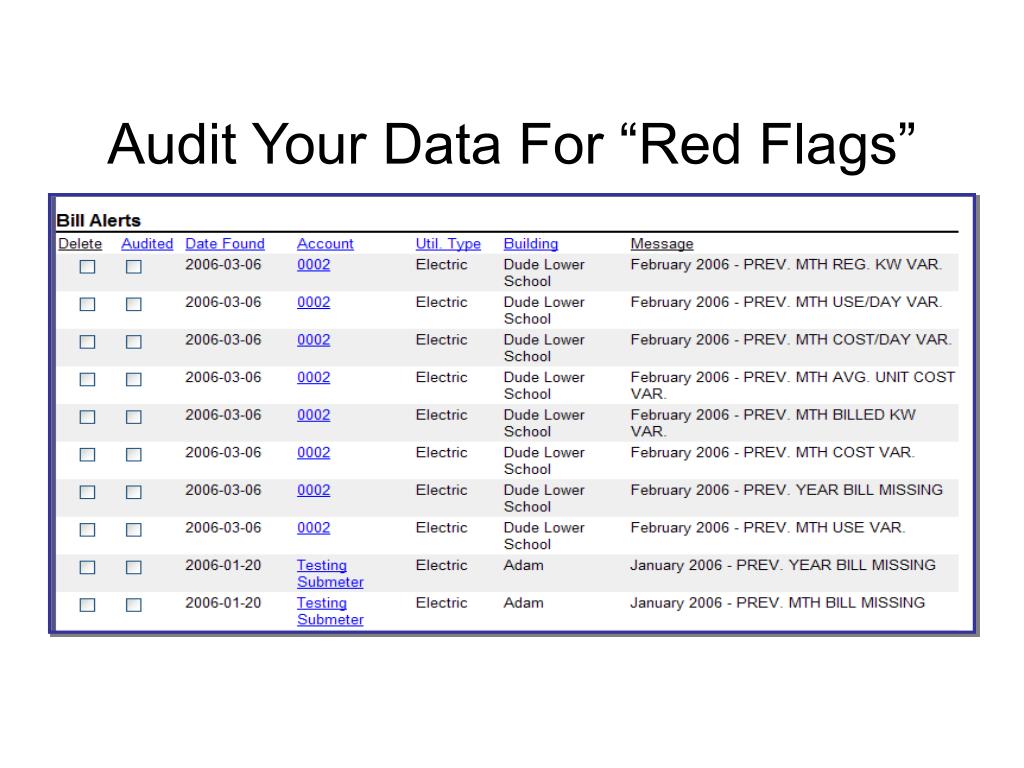The width and height of the screenshot is (1024, 768).
Task: Click message 'February 2006 - PREV. MTH REG. KW VAR.'
Action: pos(786,264)
